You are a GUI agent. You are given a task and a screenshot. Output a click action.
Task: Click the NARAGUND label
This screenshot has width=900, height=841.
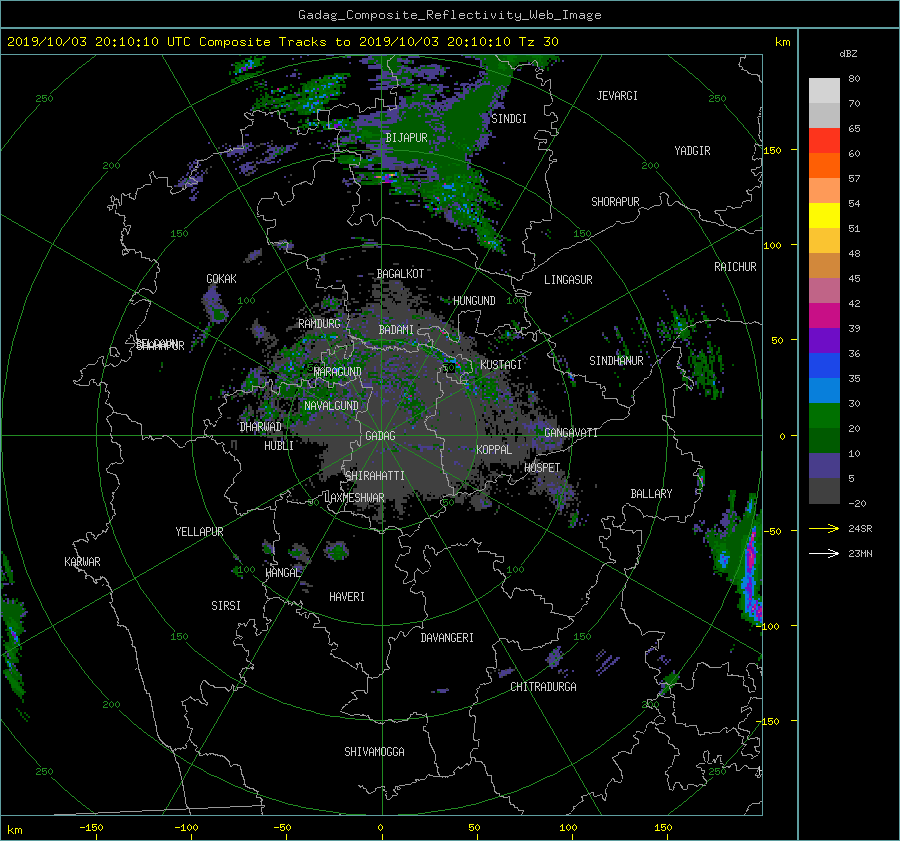tap(338, 372)
